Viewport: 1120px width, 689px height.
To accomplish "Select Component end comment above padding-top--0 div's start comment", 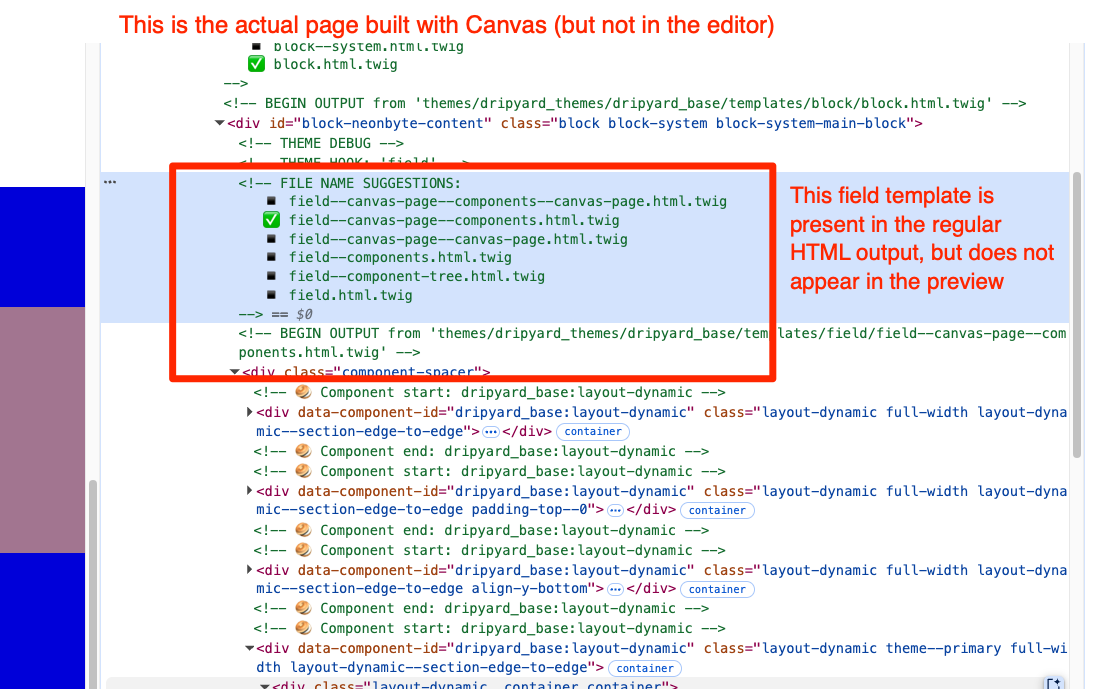I will pos(481,451).
